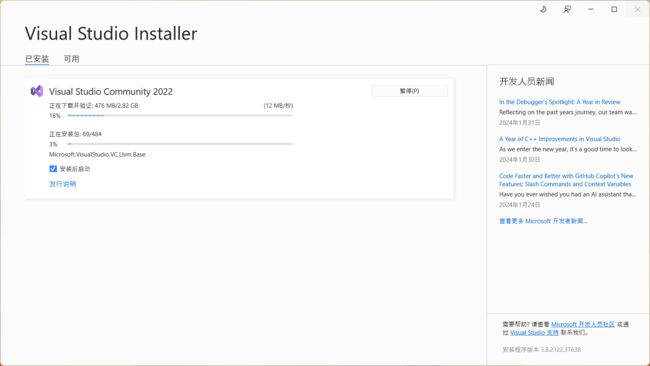Open the Visual Studio 支持 link

[534, 332]
